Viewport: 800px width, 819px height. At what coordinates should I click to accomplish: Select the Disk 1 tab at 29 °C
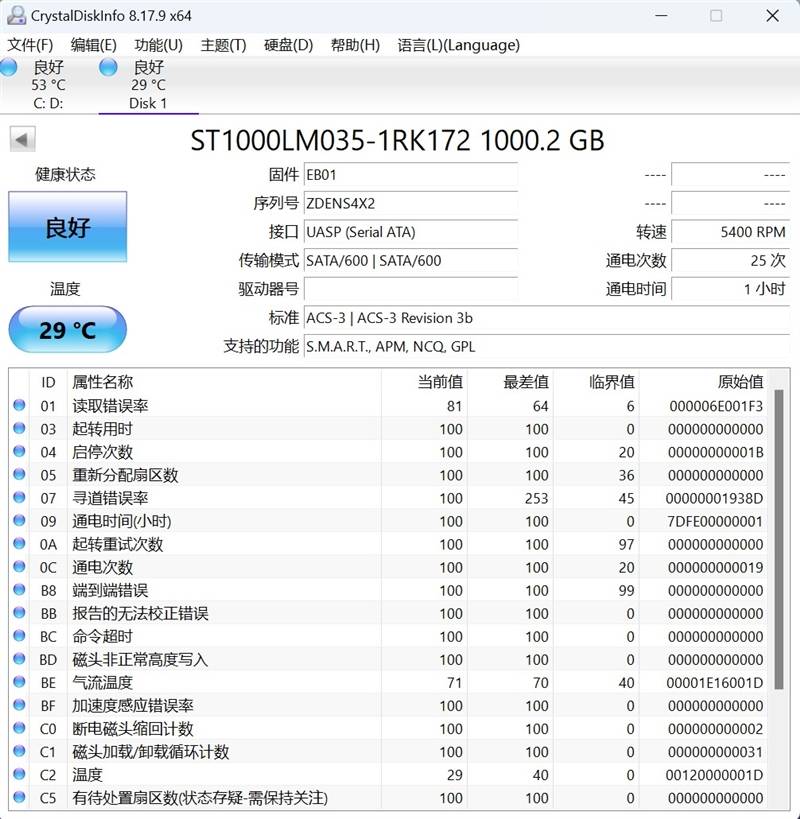pos(148,85)
